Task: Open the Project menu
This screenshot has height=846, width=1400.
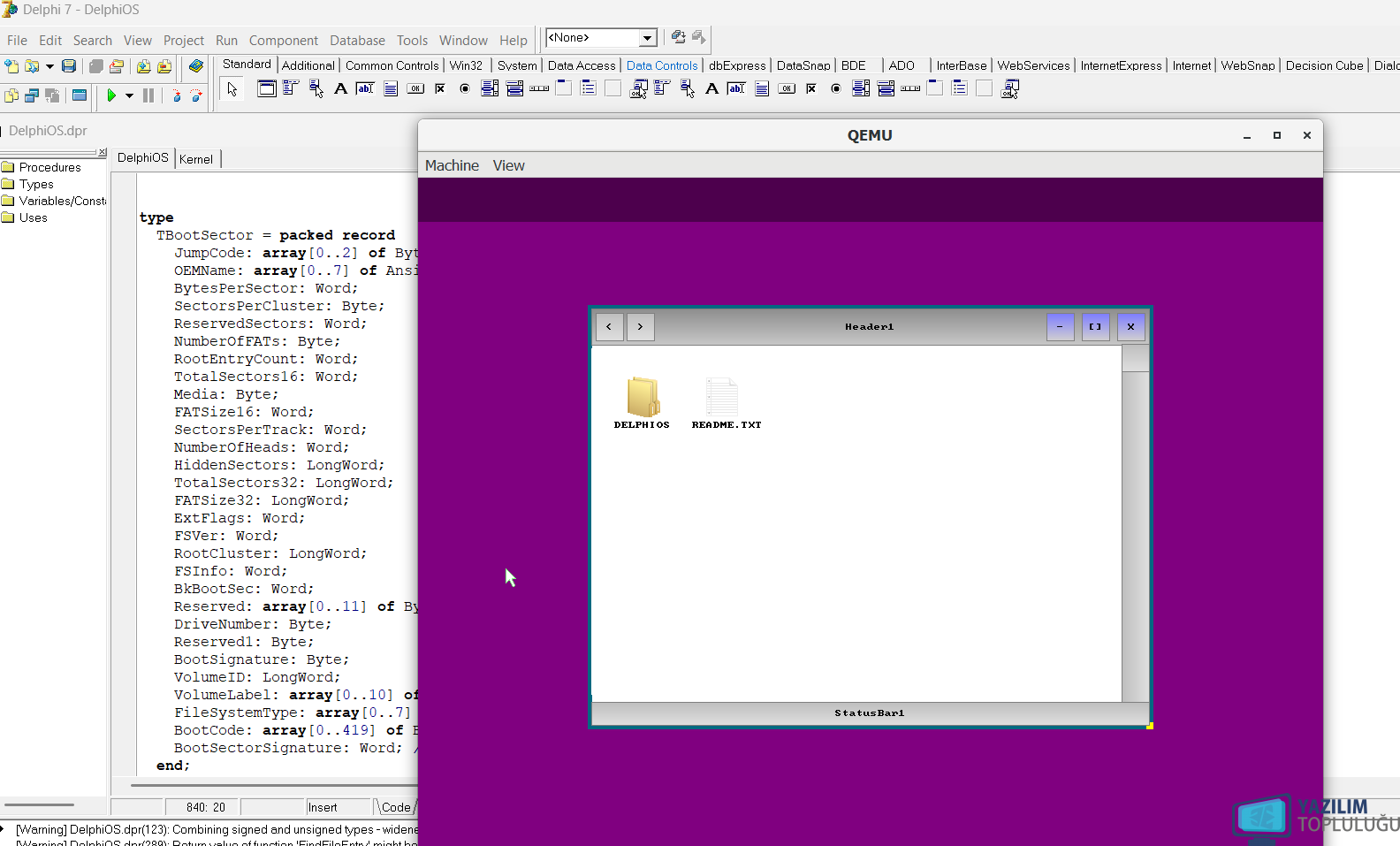Action: (x=184, y=41)
